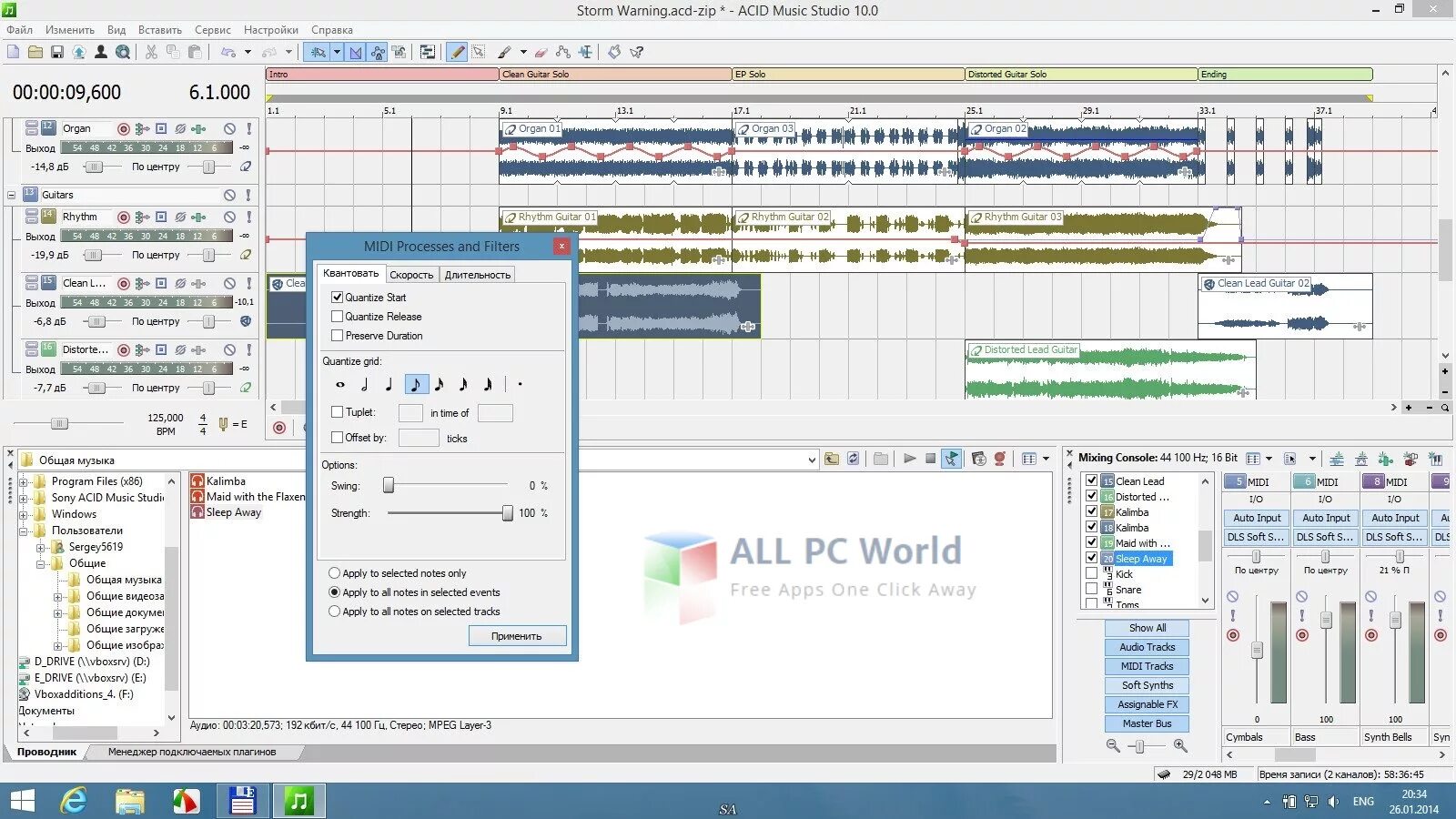Check the Offset by option

337,437
